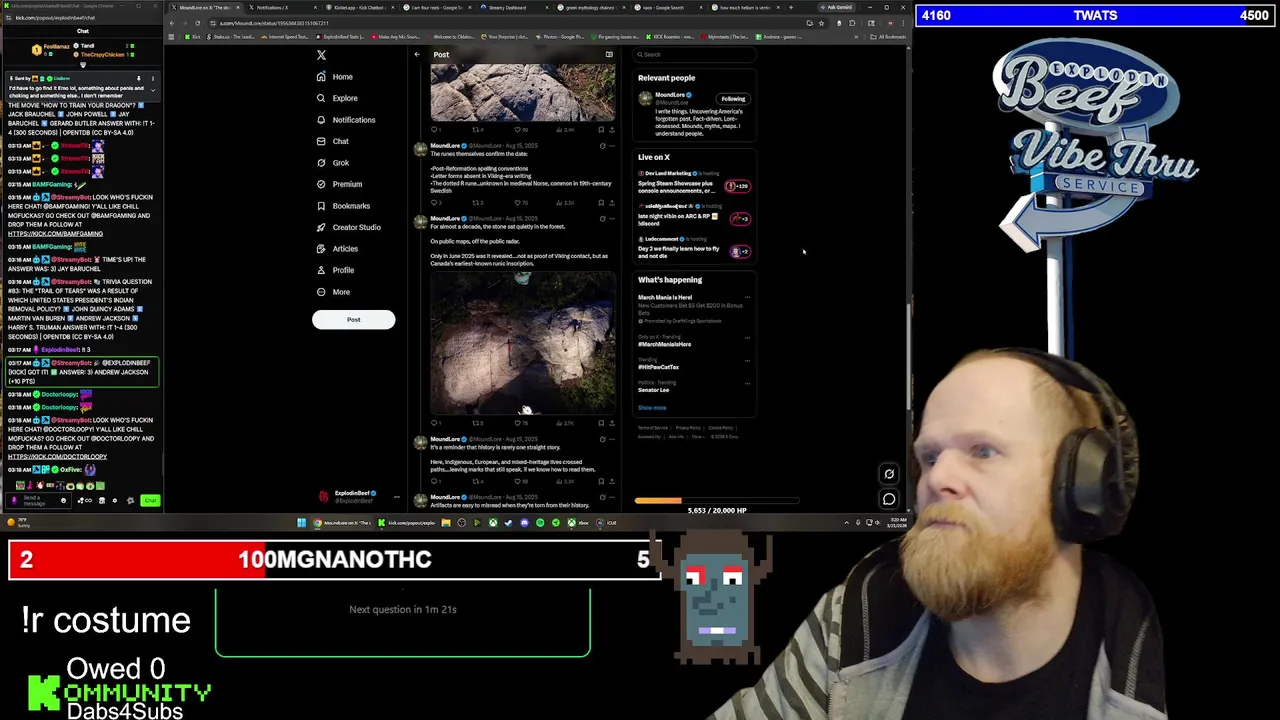The image size is (1280, 720).
Task: Open March Mania Is Here promoted trend
Action: pyautogui.click(x=690, y=309)
